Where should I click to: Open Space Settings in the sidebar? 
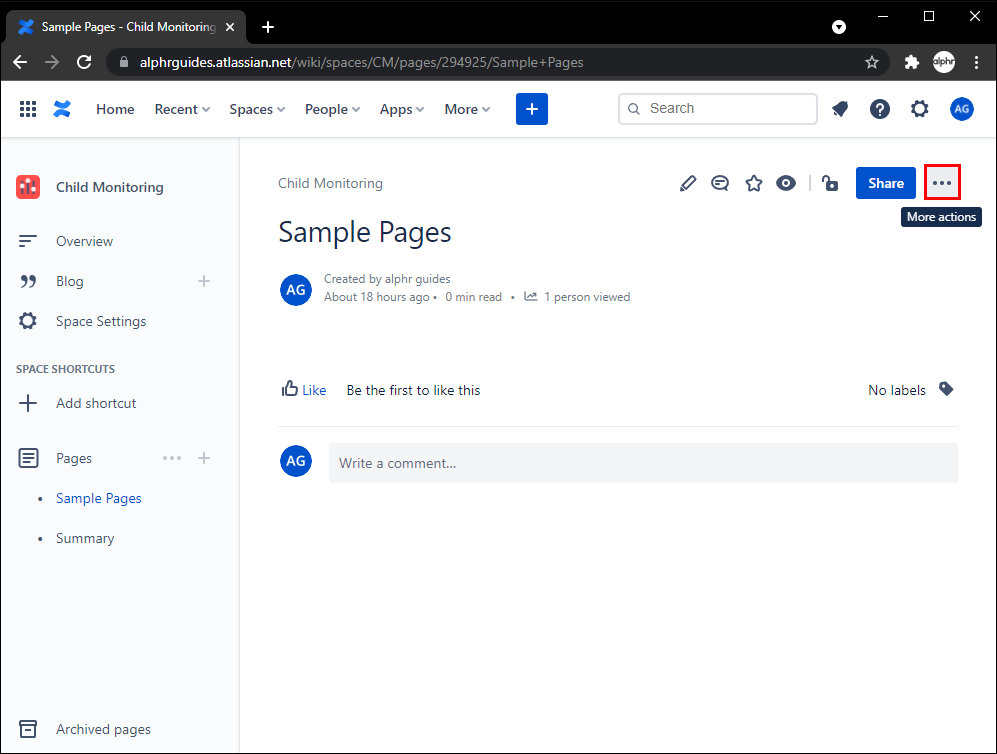point(101,321)
